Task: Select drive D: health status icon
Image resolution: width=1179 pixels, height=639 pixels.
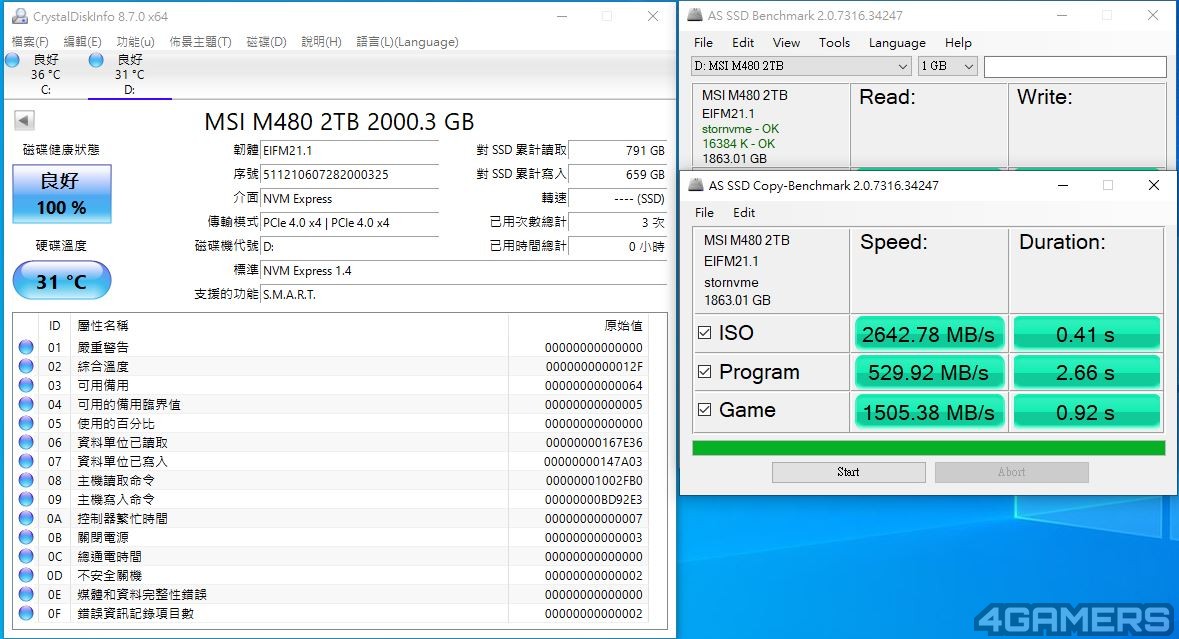Action: tap(96, 60)
